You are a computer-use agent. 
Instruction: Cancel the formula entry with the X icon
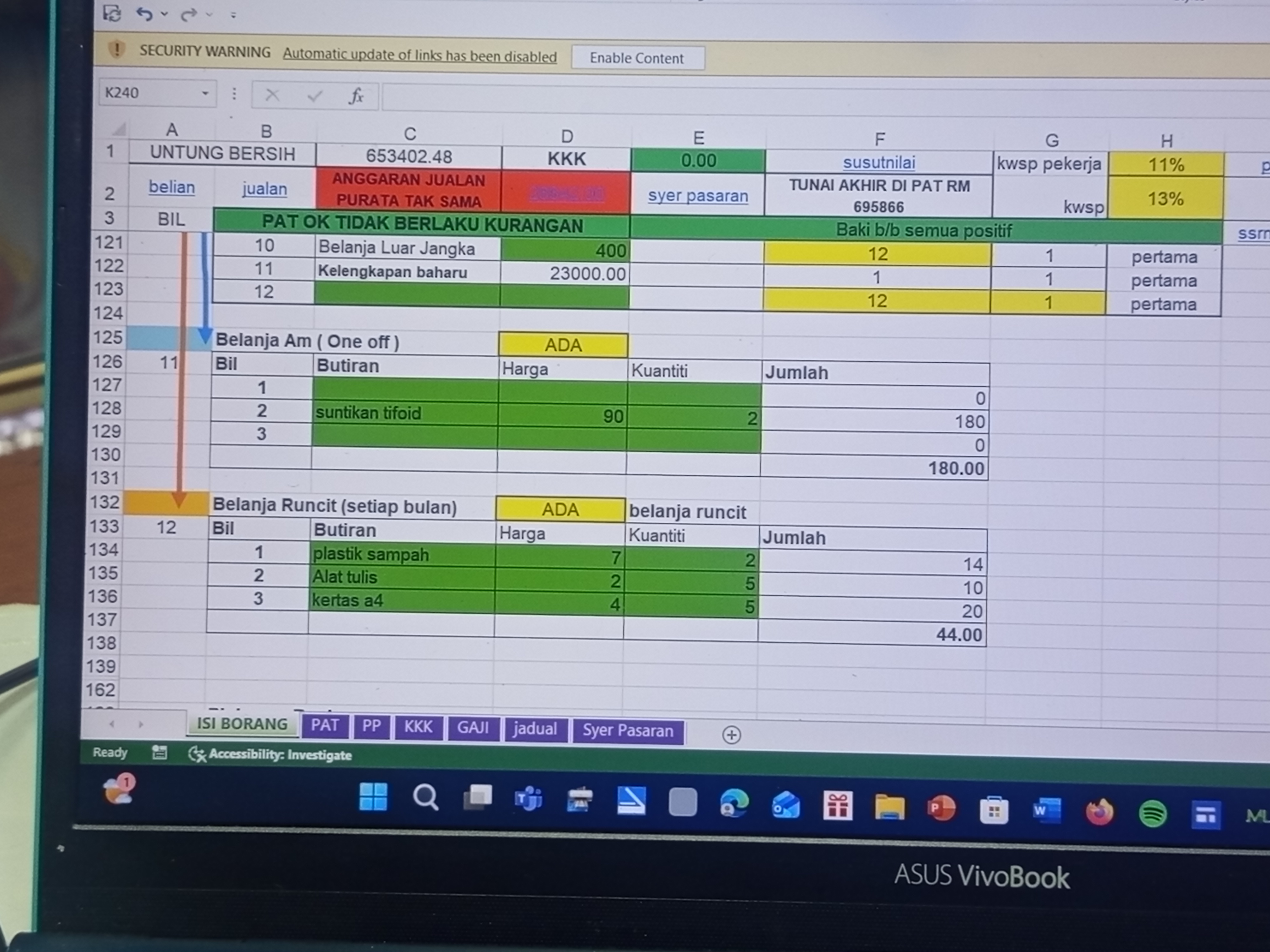272,95
